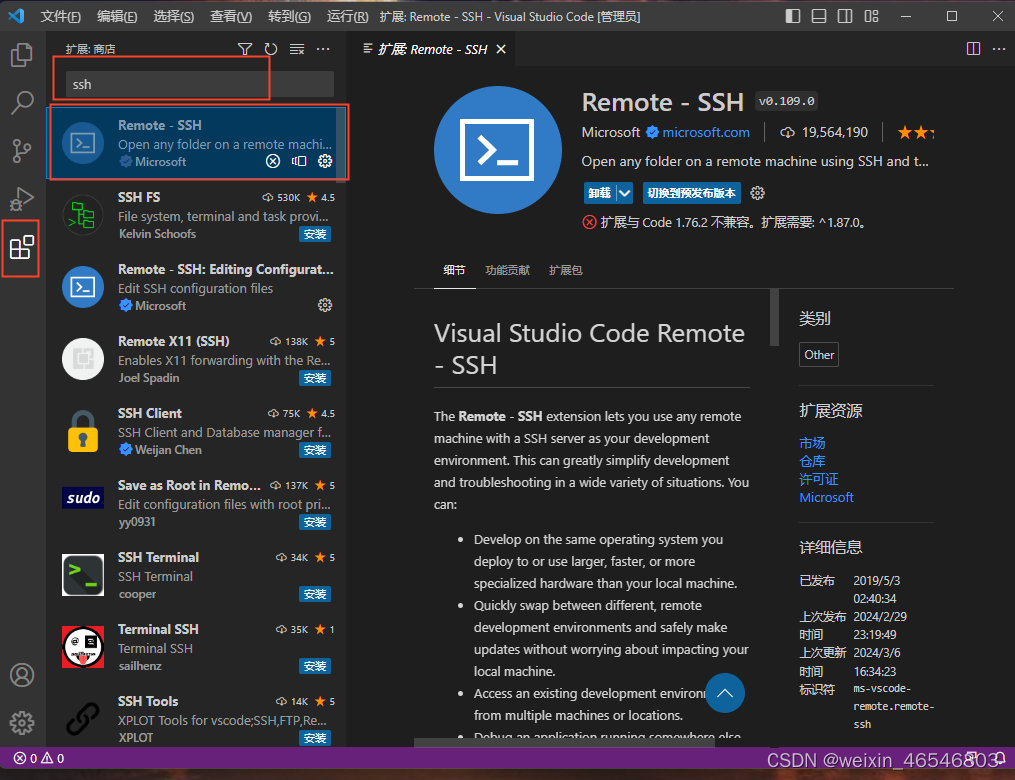The width and height of the screenshot is (1015, 780).
Task: Install the SSH Terminal extension
Action: [x=315, y=594]
